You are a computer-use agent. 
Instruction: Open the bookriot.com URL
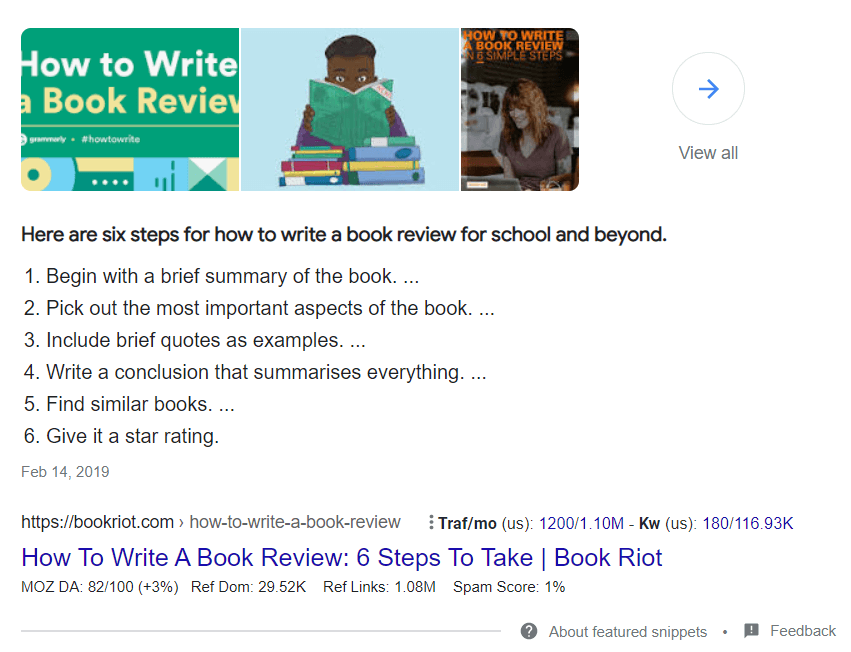tap(97, 521)
